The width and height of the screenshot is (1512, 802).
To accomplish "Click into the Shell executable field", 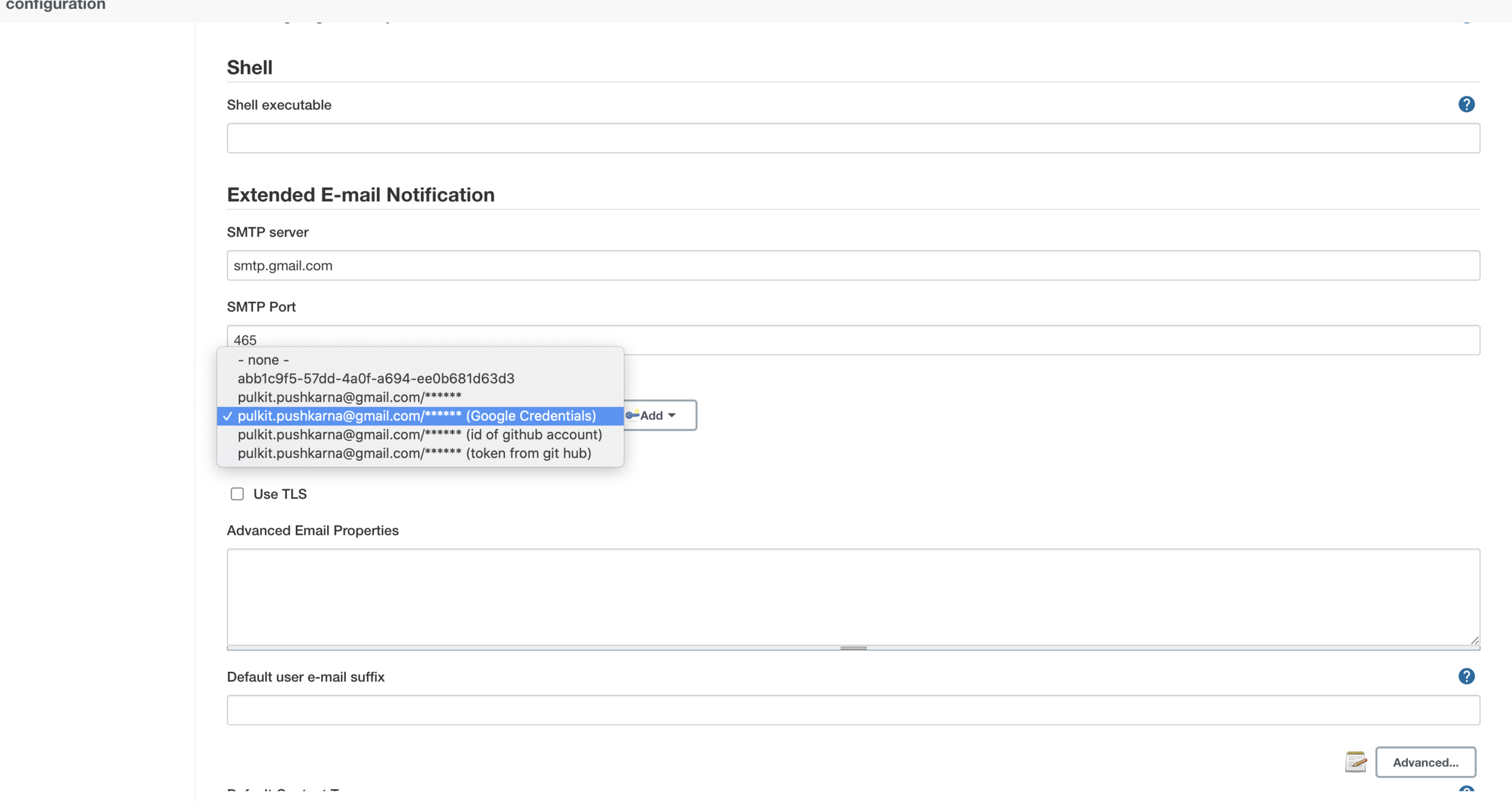I will (853, 139).
